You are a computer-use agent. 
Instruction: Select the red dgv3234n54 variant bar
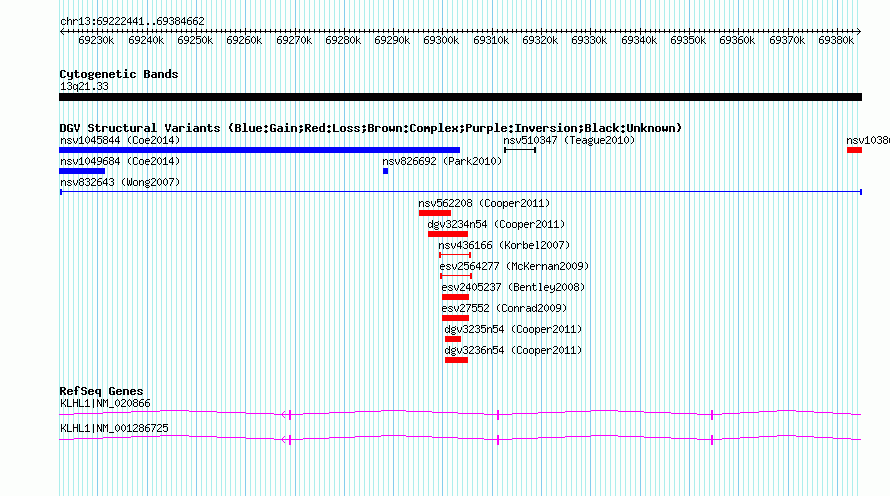coord(448,234)
